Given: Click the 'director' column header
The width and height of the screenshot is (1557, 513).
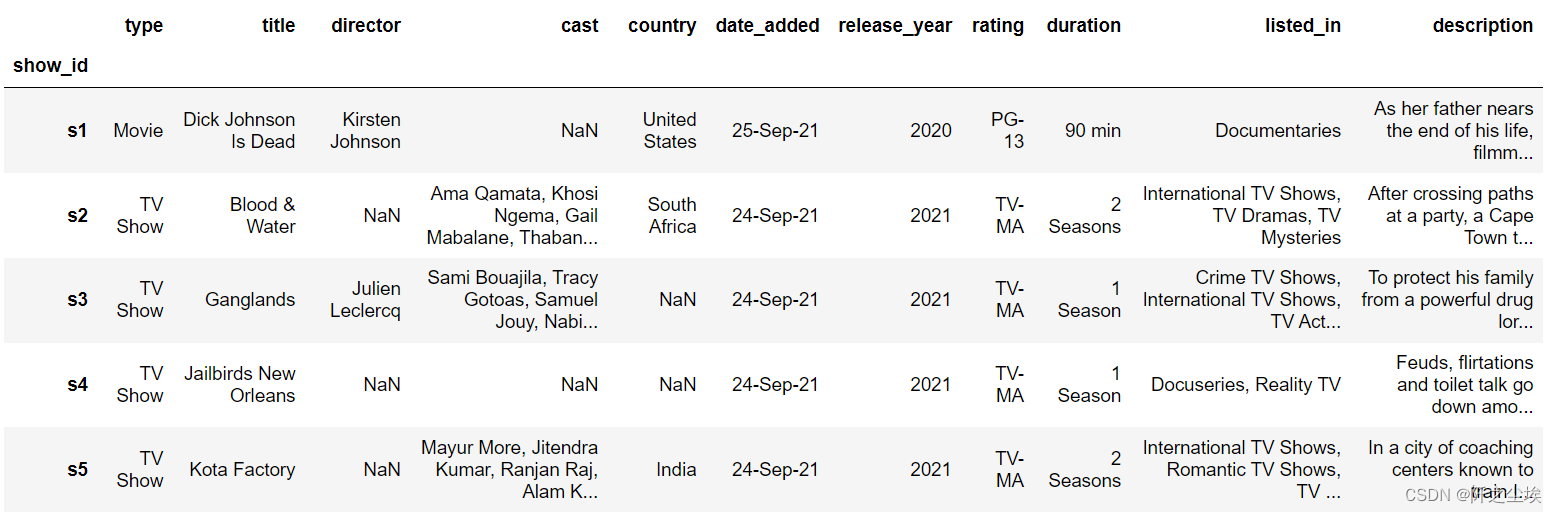Looking at the screenshot, I should (x=366, y=26).
